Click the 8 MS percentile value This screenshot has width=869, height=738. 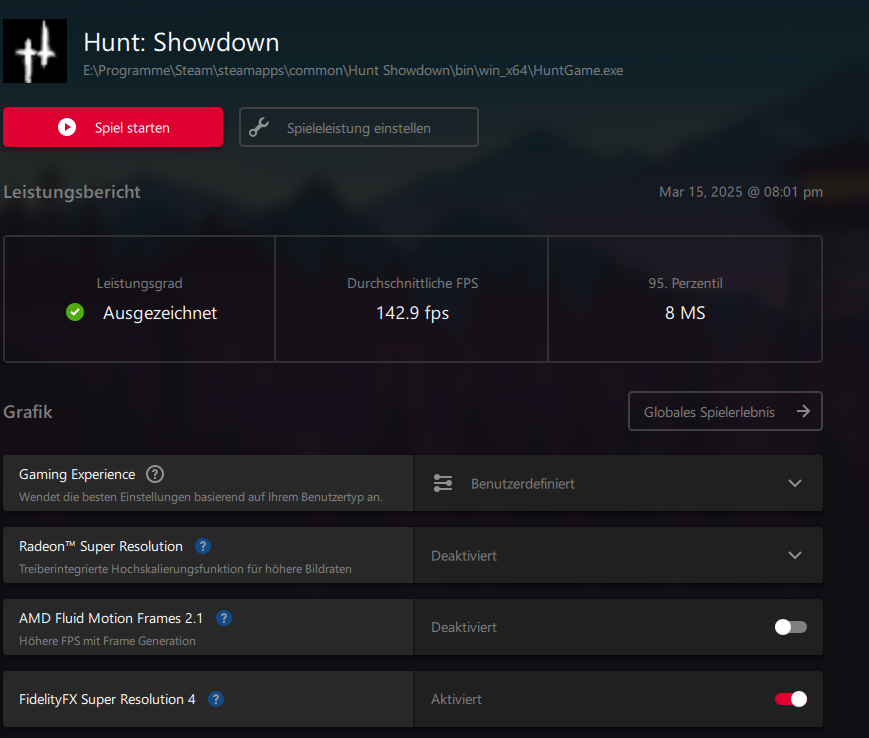[685, 313]
